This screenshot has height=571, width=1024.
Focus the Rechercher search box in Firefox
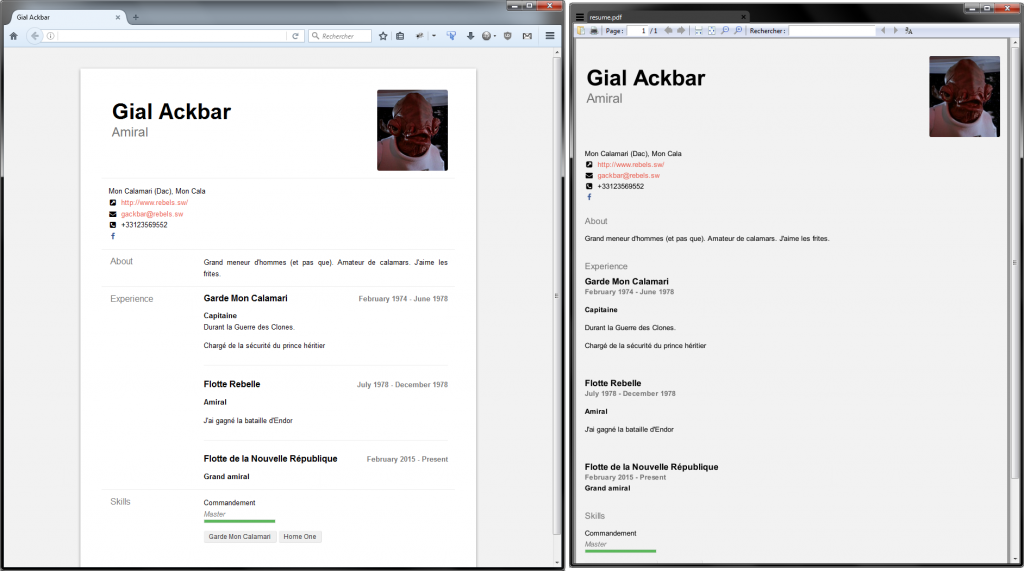coord(340,36)
